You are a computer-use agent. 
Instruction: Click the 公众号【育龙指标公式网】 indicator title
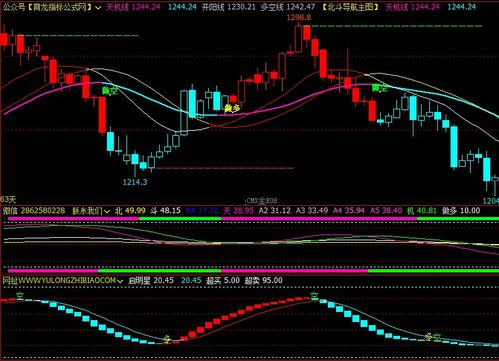point(47,7)
